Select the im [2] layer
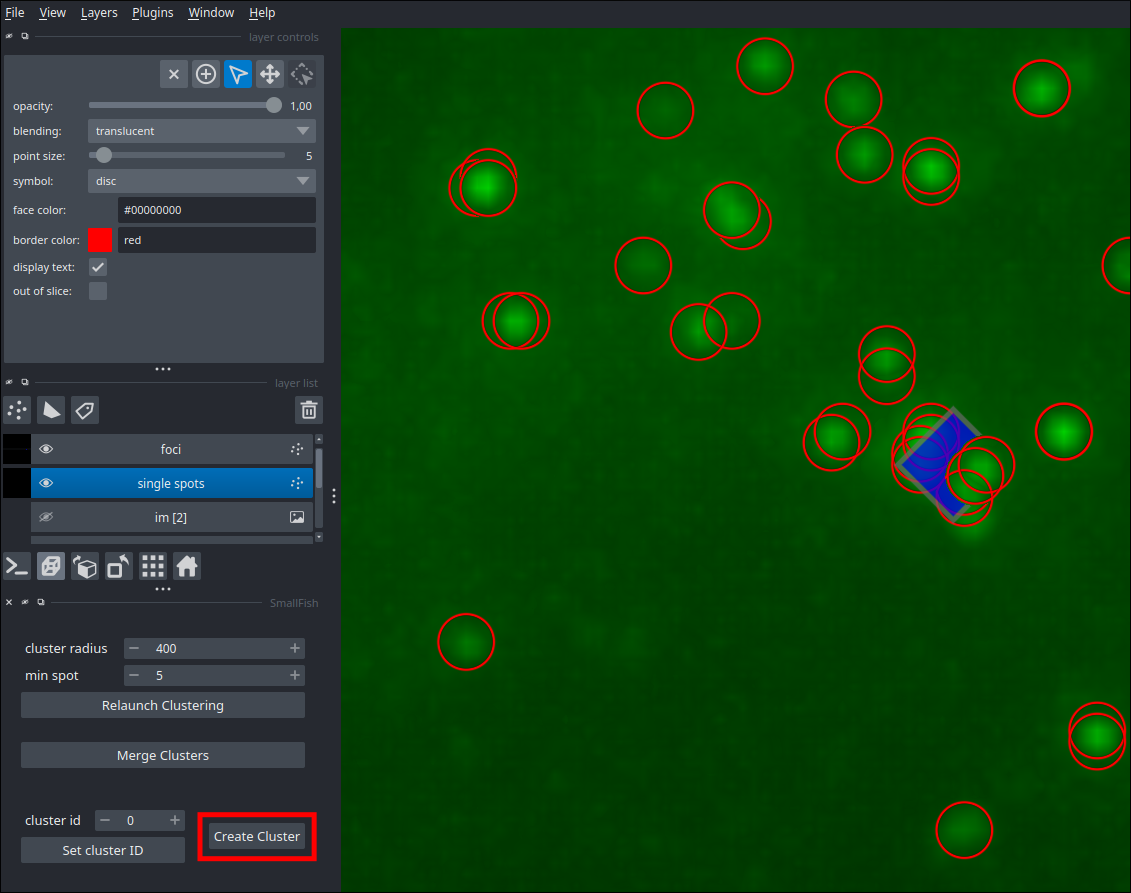Viewport: 1131px width, 893px height. [x=171, y=517]
